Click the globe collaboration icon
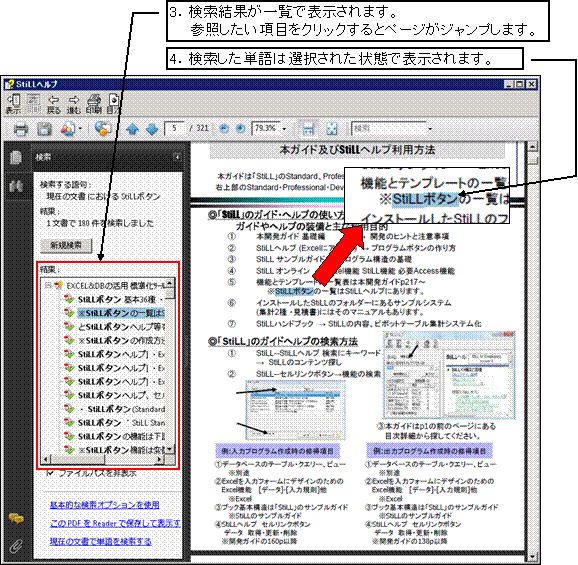This screenshot has height=565, width=578. pos(103,129)
